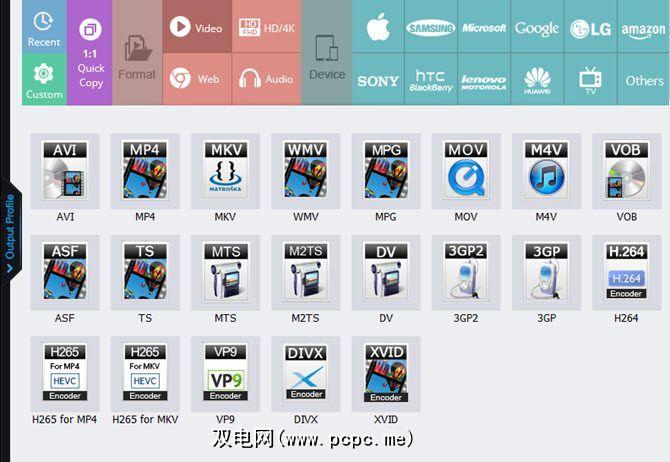Select Samsung device profiles

[x=431, y=26]
